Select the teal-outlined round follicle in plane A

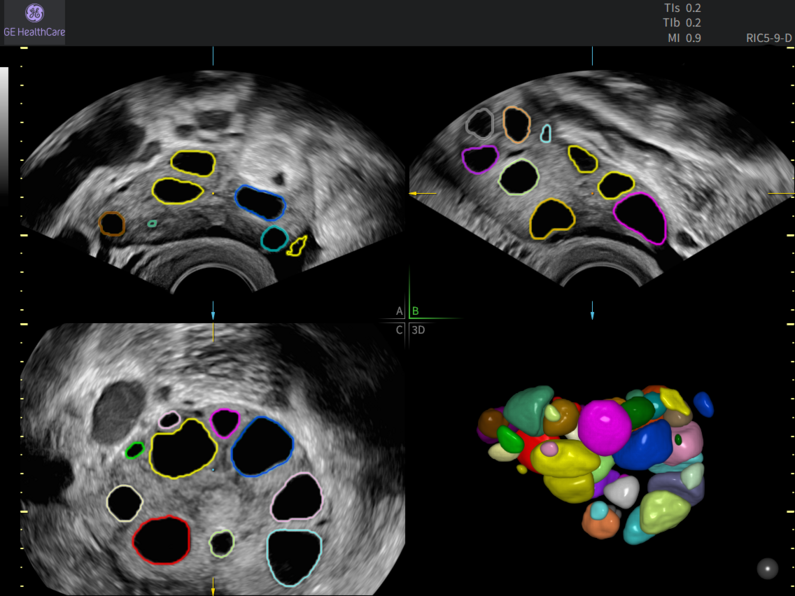pos(274,239)
